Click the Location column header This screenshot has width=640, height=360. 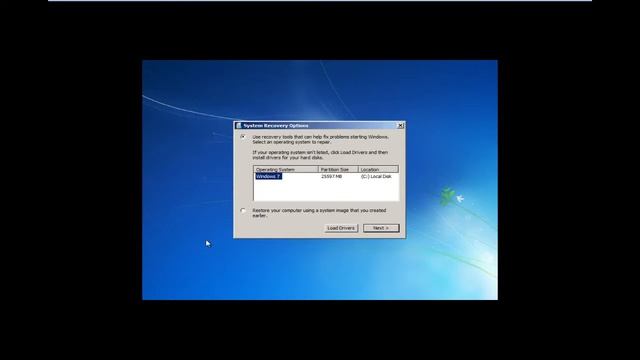click(x=378, y=169)
